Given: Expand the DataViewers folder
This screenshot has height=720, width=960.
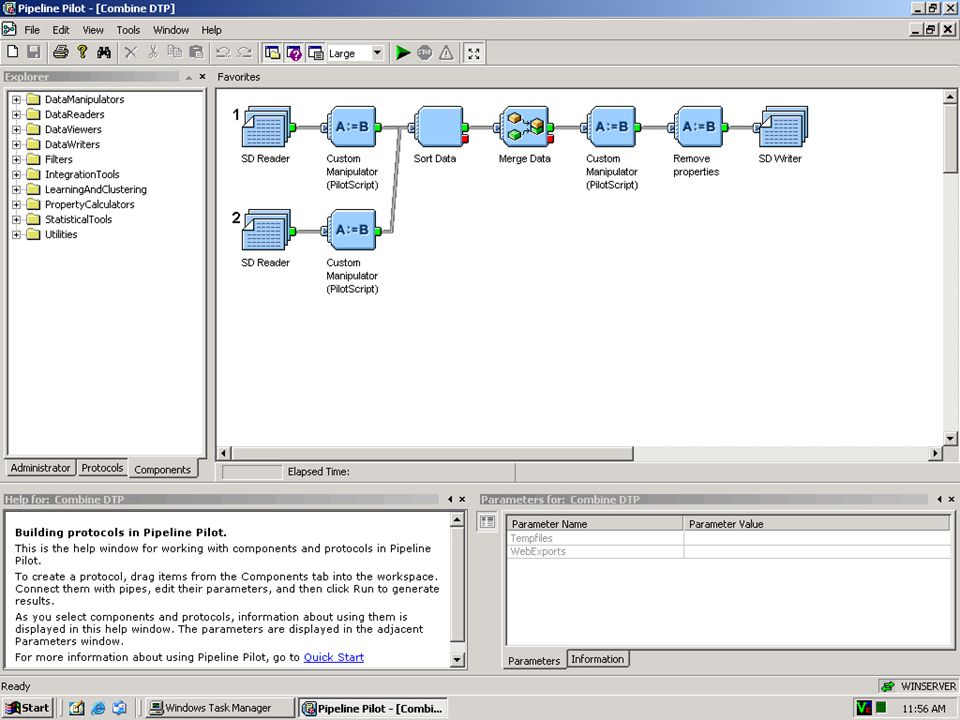Looking at the screenshot, I should pyautogui.click(x=17, y=129).
